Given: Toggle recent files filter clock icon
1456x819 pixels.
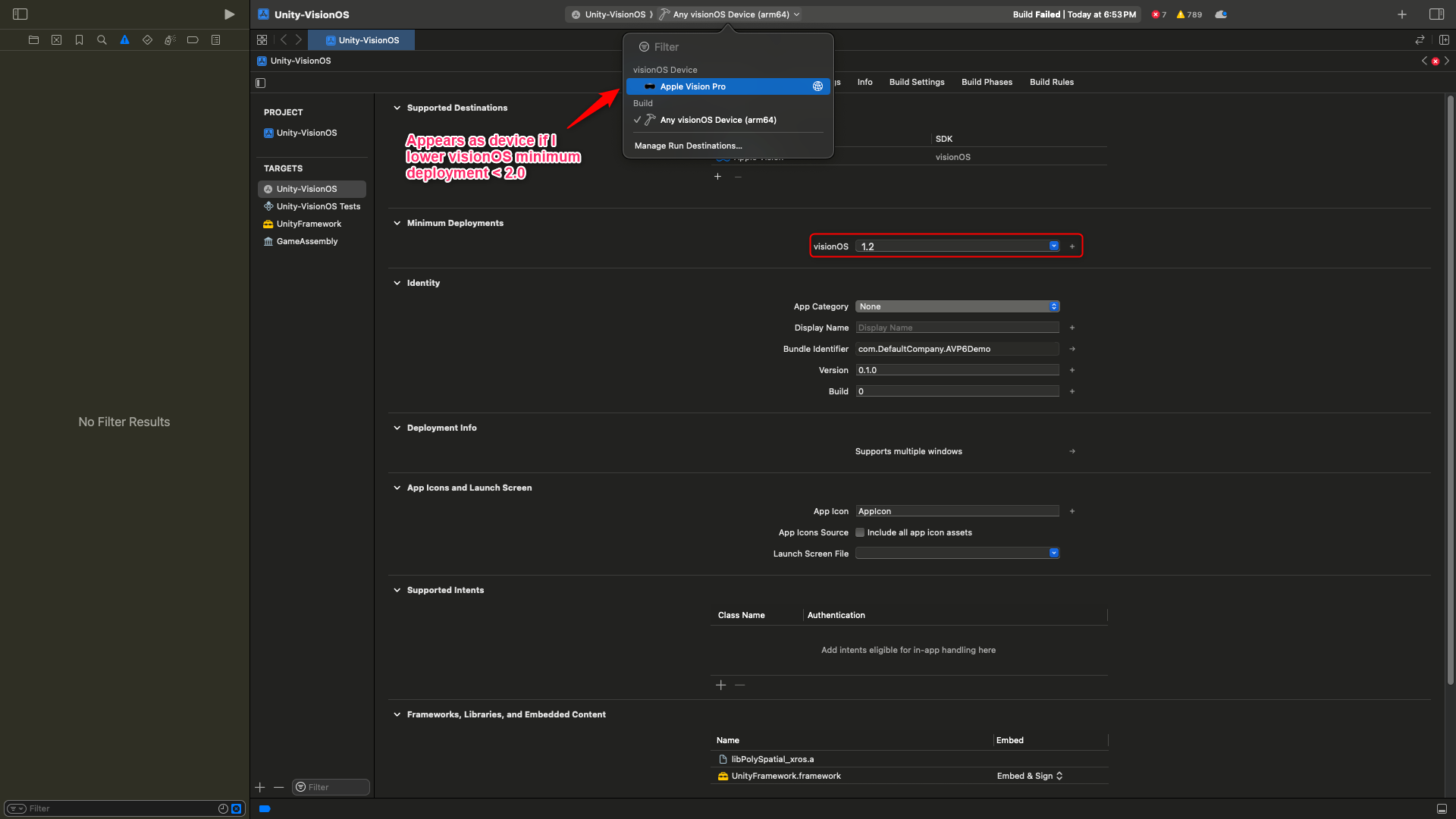Looking at the screenshot, I should click(x=223, y=809).
